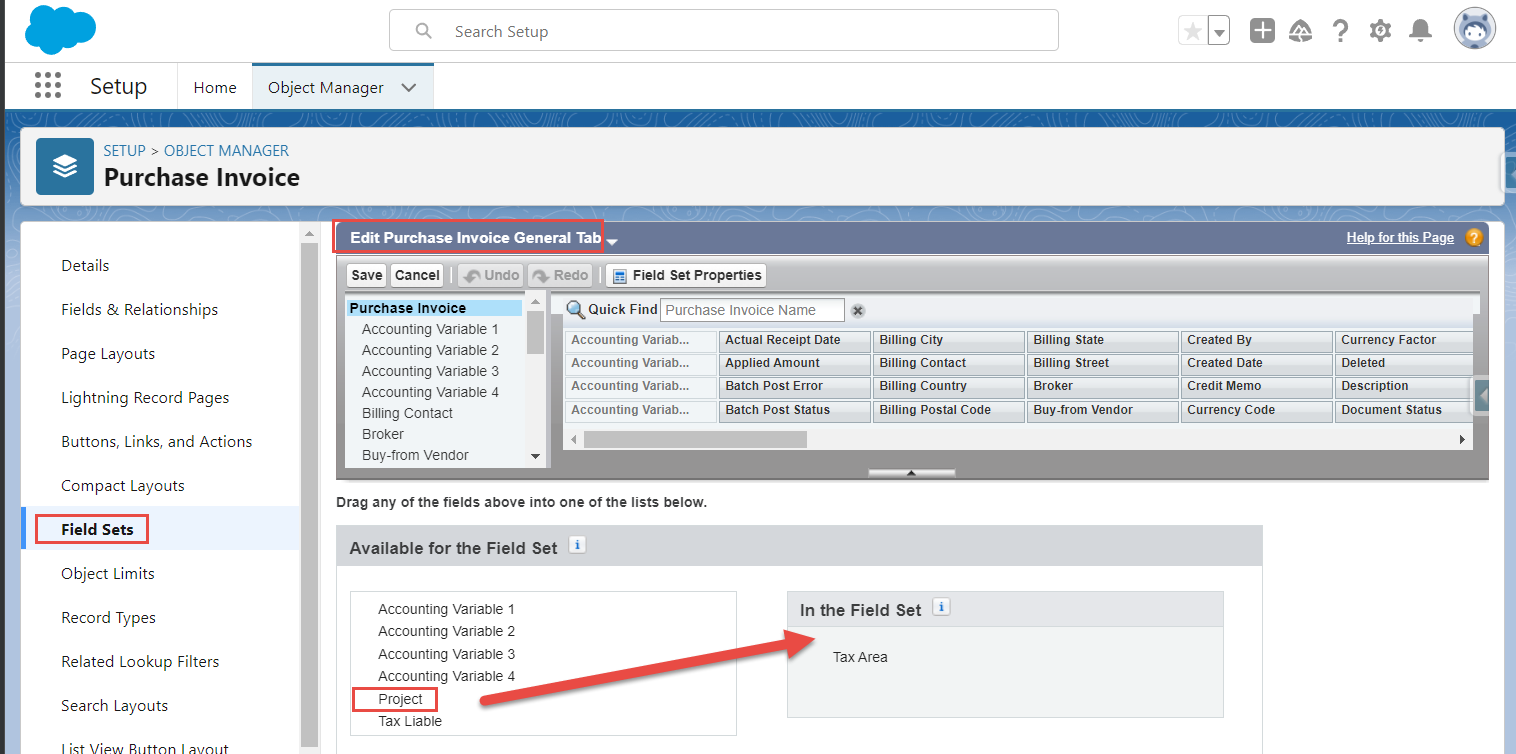Click the Salesforce cloud logo
Viewport: 1516px width, 754px height.
pyautogui.click(x=60, y=30)
